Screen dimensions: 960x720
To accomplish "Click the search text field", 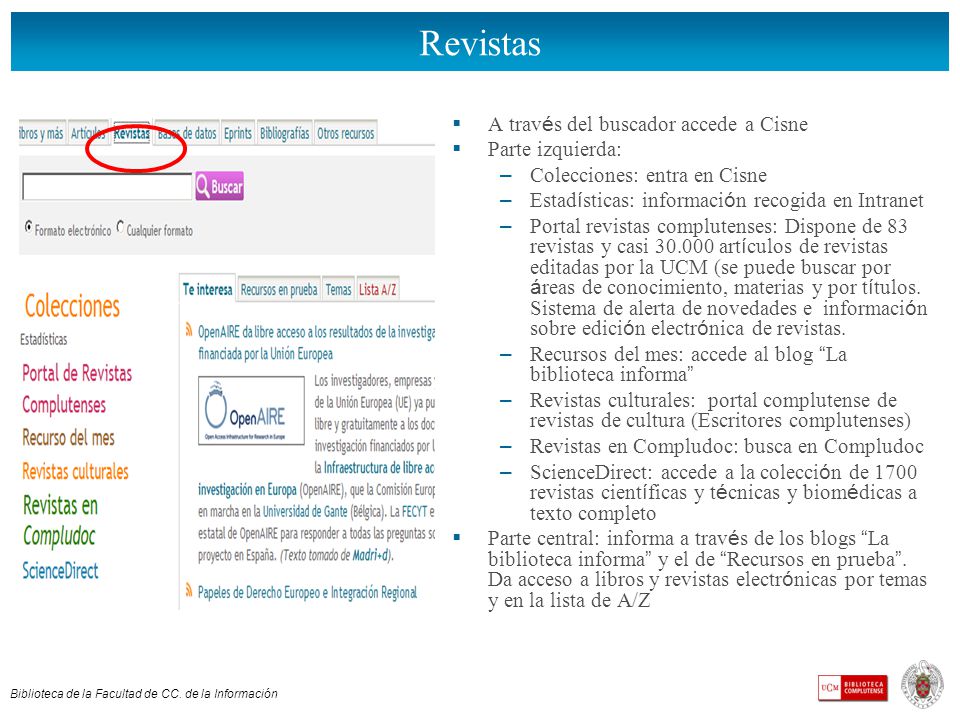I will pyautogui.click(x=107, y=186).
